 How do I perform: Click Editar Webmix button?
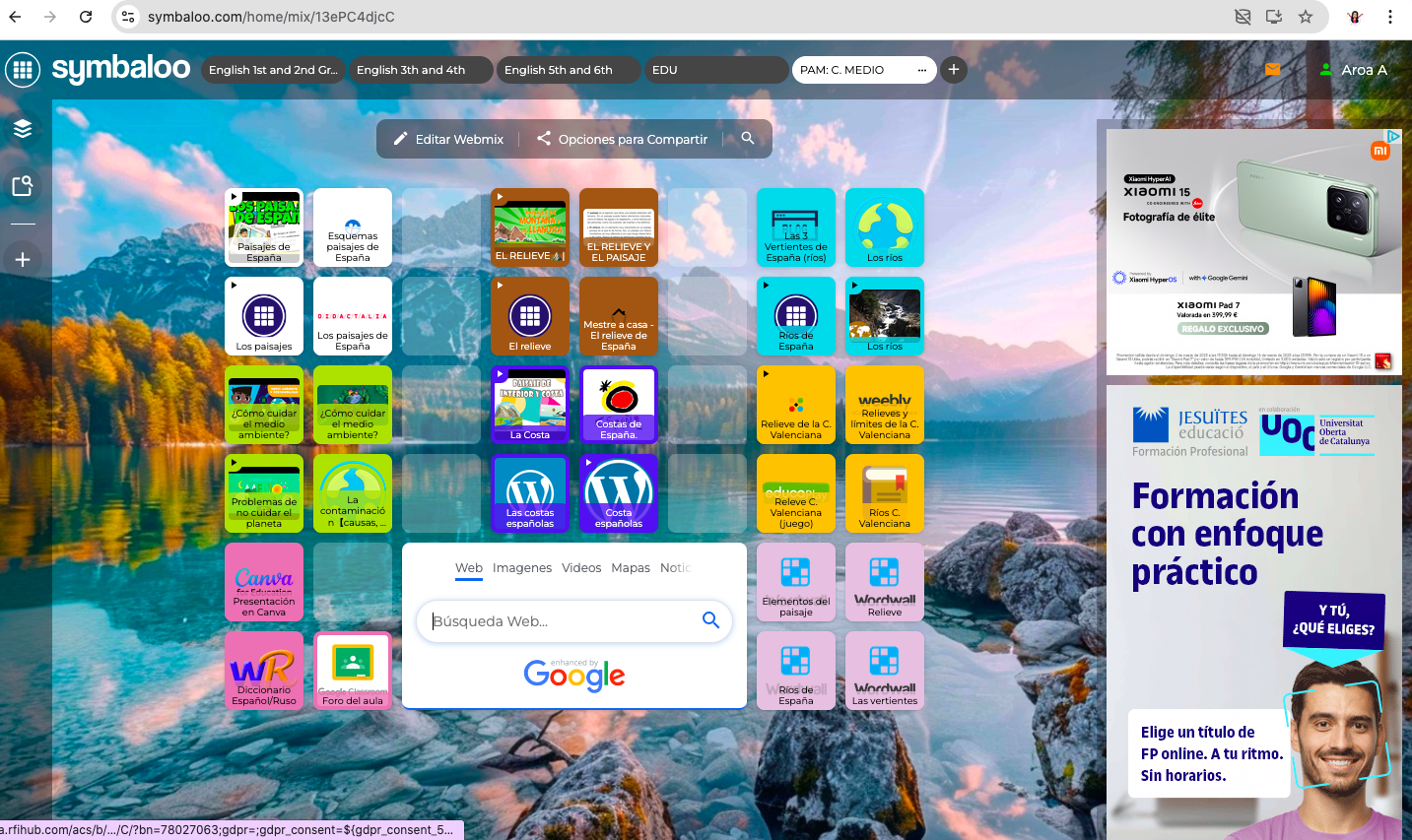448,139
